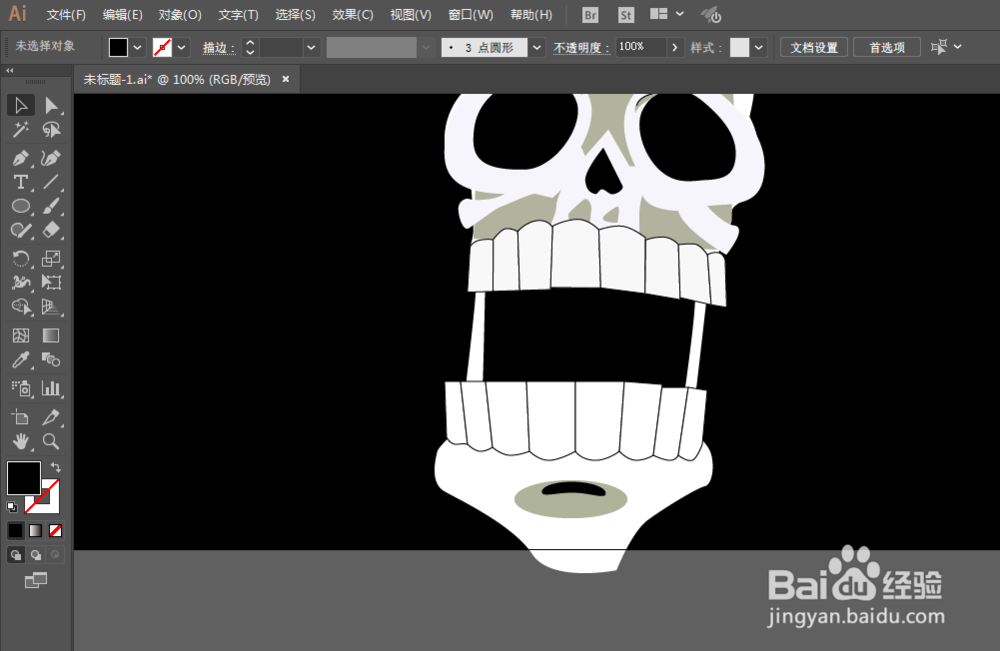Open Adobe Bridge via Br icon
Viewport: 1000px width, 651px height.
point(590,15)
